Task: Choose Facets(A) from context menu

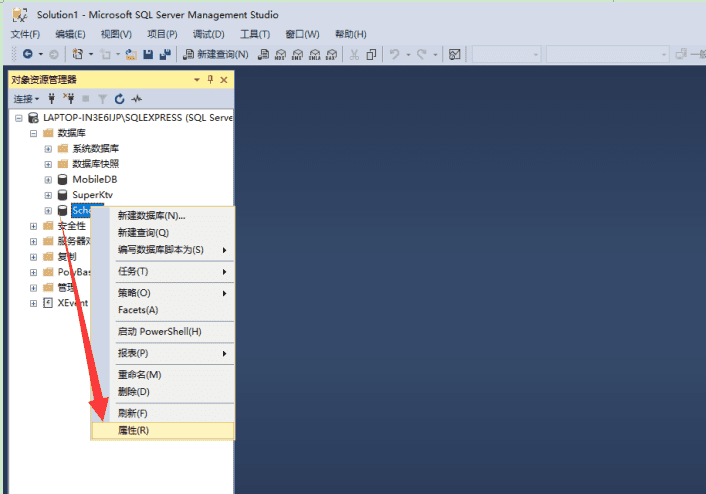Action: tap(163, 310)
